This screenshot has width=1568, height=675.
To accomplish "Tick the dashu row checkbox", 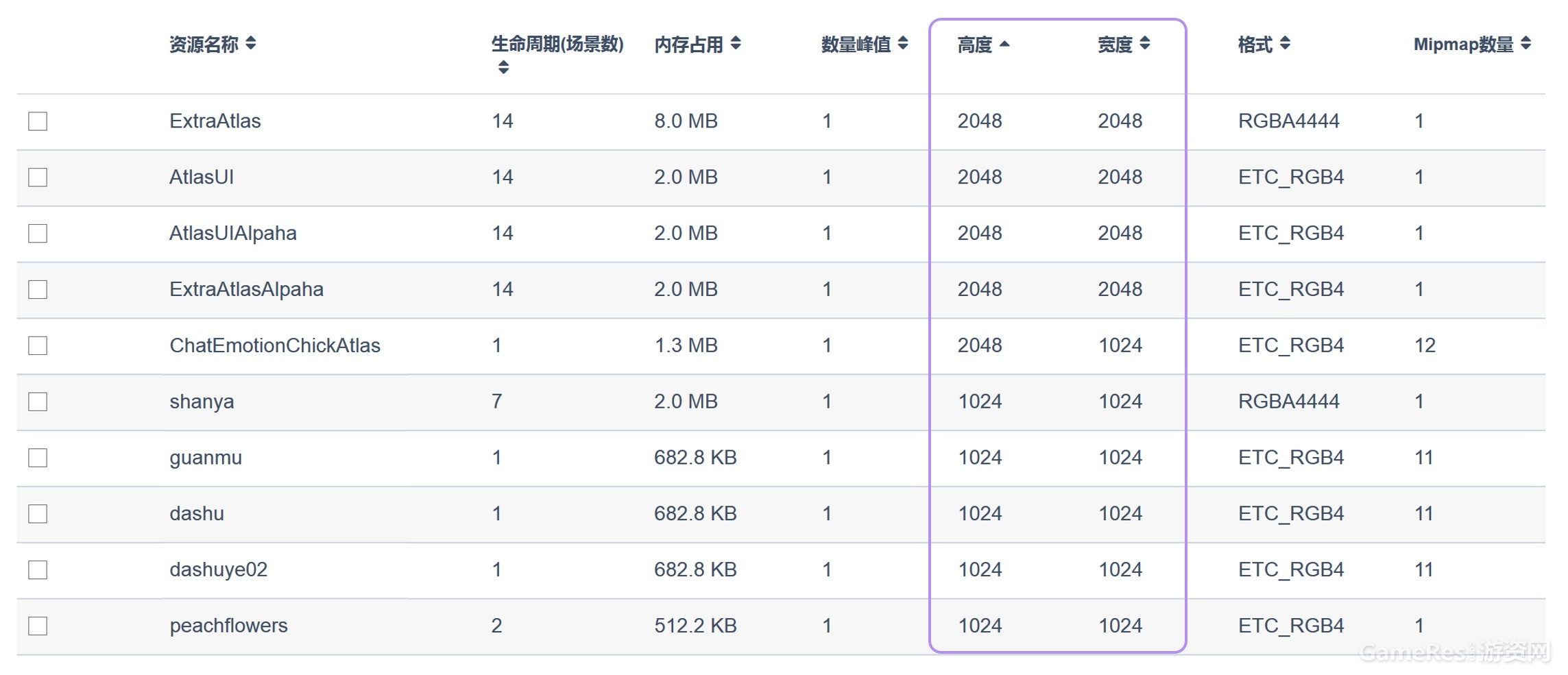I will point(38,514).
